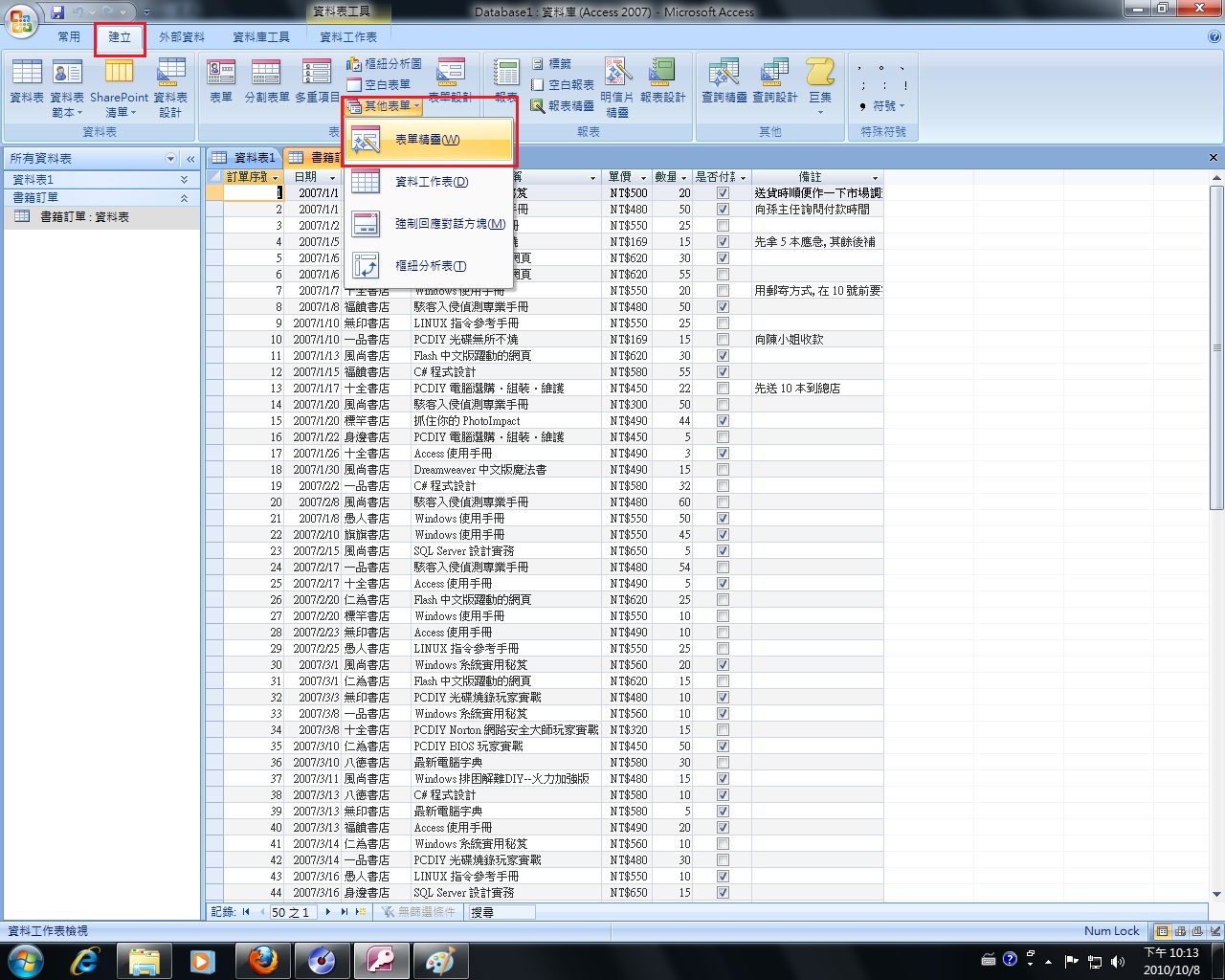Click the 樞紐分析圖 (PivotChart) icon
This screenshot has width=1225, height=980.
click(x=384, y=63)
